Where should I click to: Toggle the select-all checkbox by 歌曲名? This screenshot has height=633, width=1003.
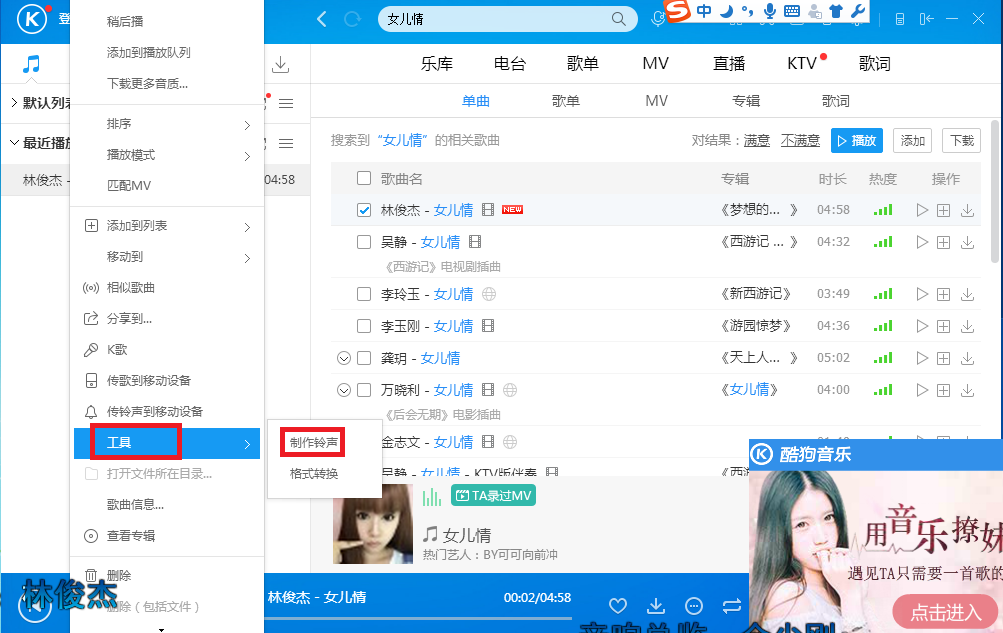coord(364,178)
